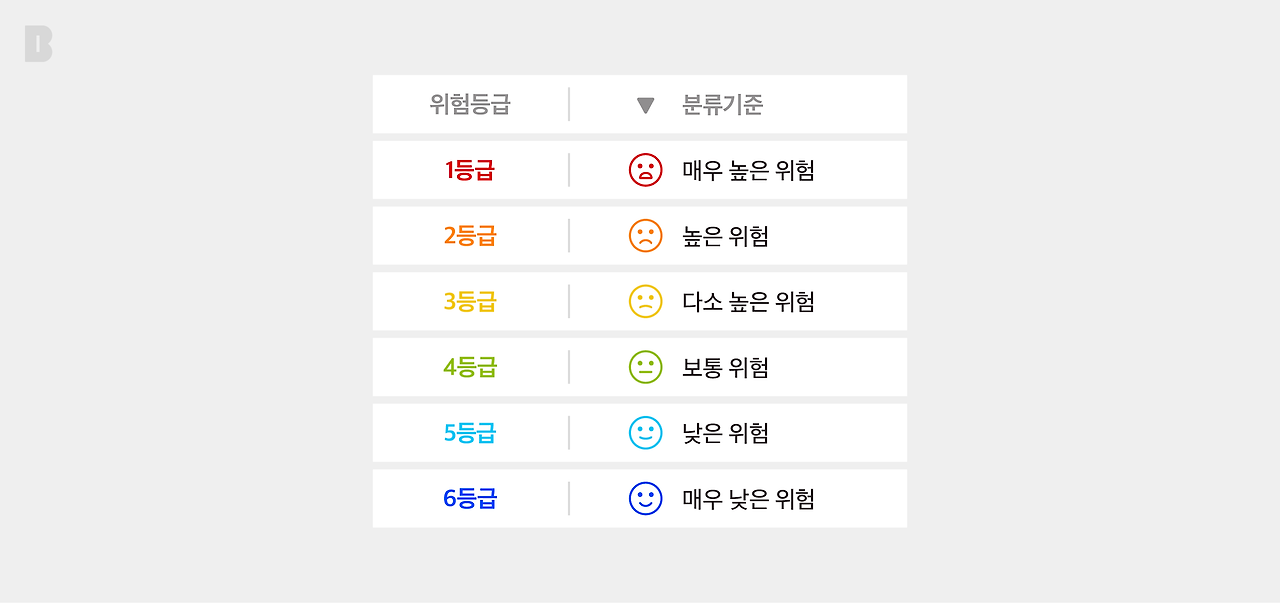Select the 위험등급 column header

click(x=470, y=104)
